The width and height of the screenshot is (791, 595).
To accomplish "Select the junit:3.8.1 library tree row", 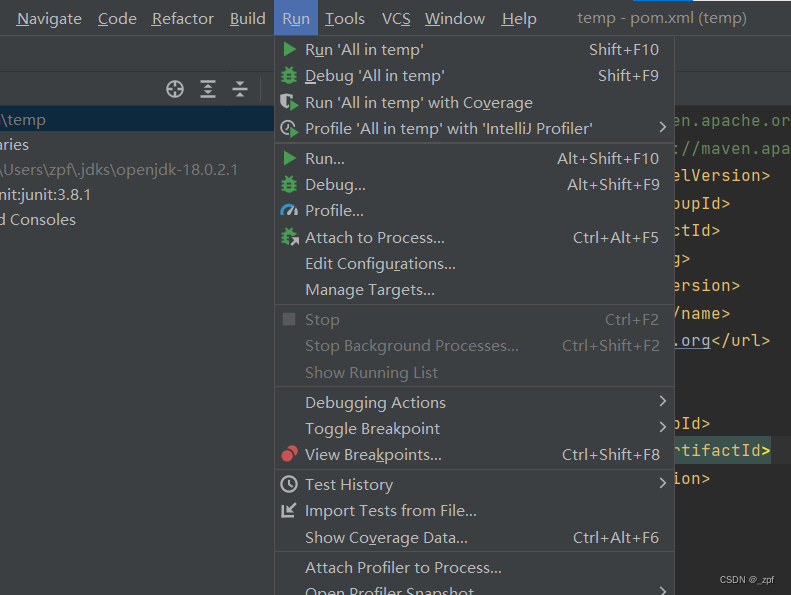I will coord(137,195).
